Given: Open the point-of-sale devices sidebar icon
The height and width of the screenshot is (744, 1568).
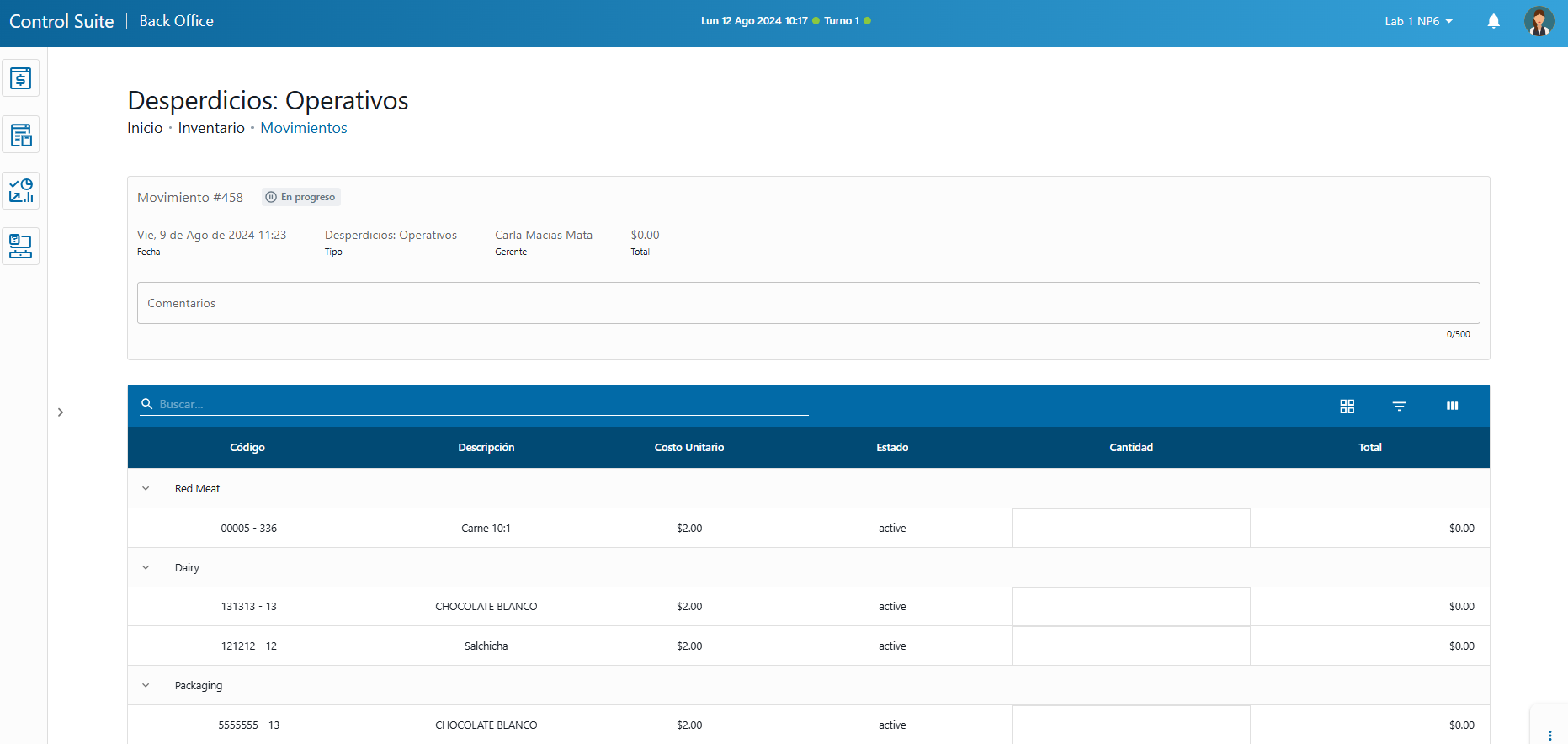Looking at the screenshot, I should pos(21,247).
